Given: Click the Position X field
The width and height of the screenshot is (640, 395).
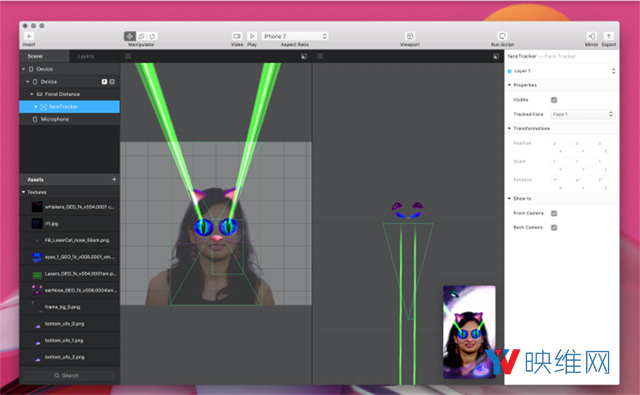Looking at the screenshot, I should tap(560, 143).
